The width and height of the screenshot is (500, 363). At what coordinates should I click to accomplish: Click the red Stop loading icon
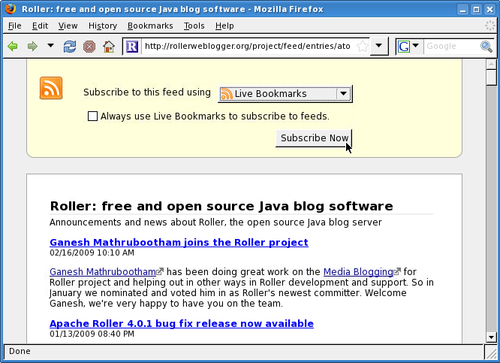(x=89, y=46)
